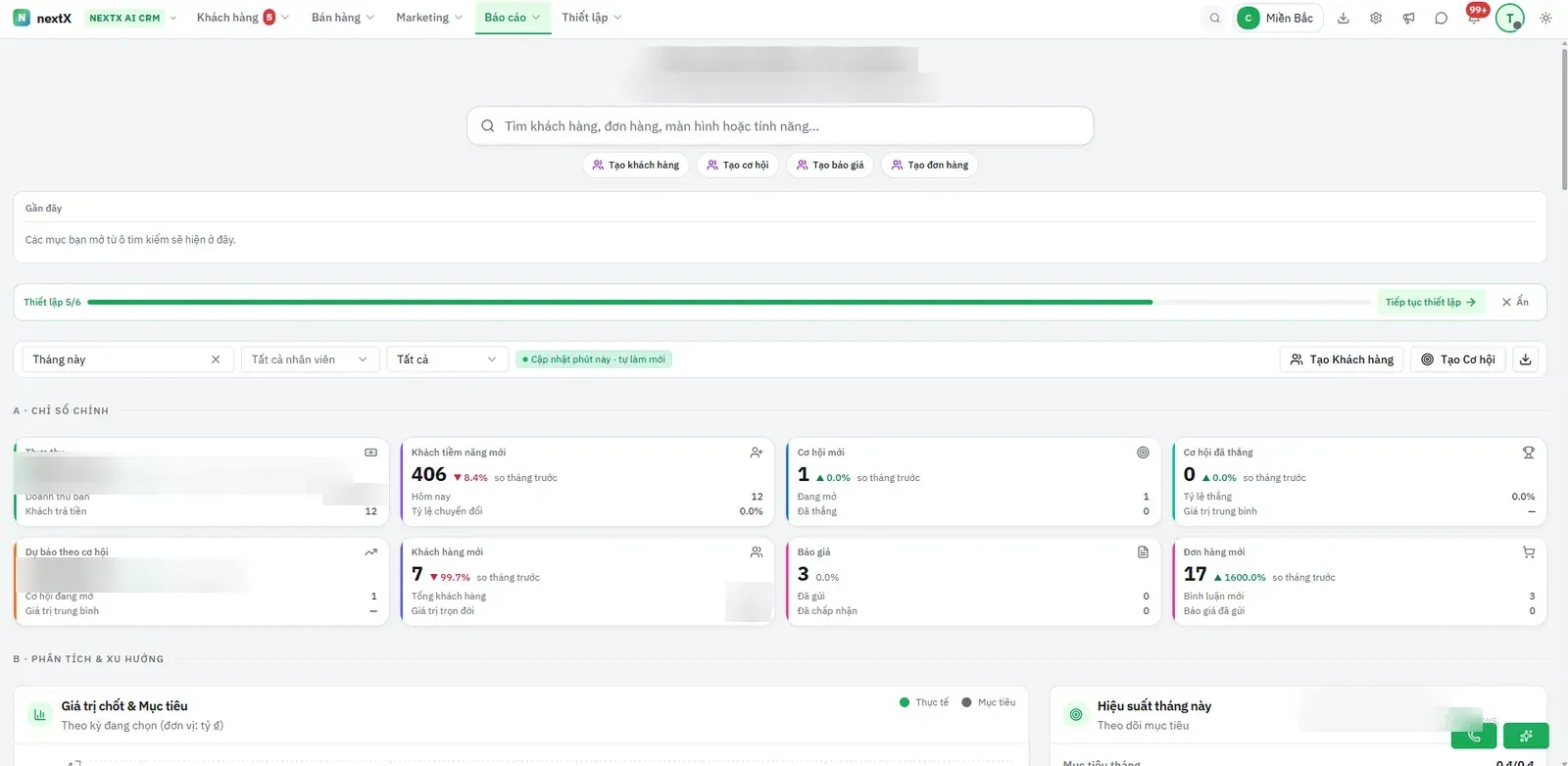Click the trophy icon on Cơ hội đã thắng card

point(1528,453)
